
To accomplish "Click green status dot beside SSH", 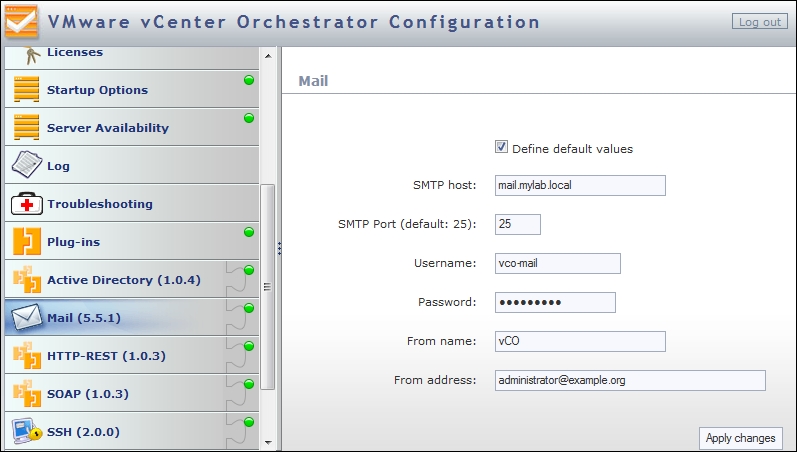I will tap(249, 422).
